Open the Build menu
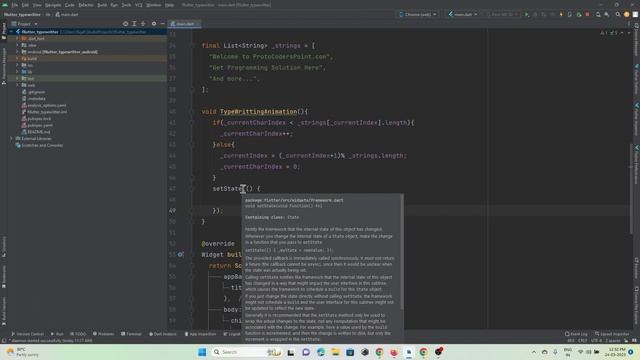This screenshot has width=640, height=360. click(x=102, y=5)
